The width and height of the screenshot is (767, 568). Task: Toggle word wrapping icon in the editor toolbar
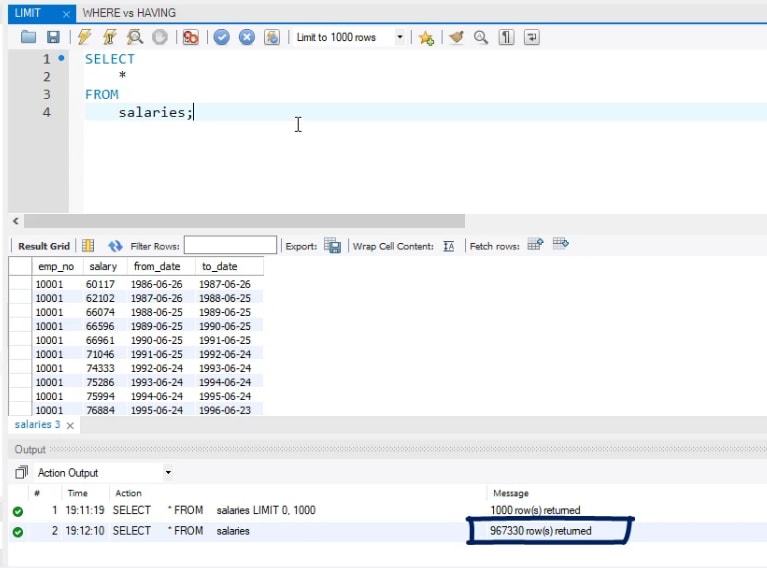(531, 37)
